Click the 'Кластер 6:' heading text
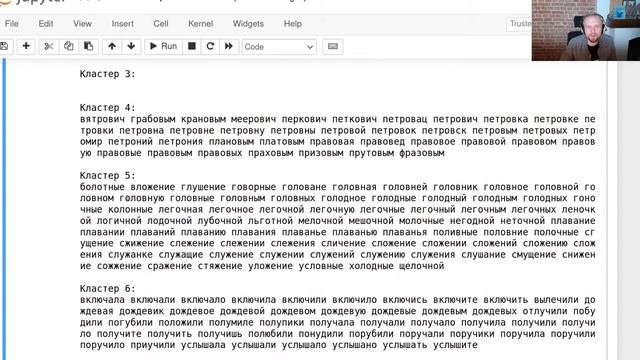This screenshot has width=640, height=360. coord(107,289)
